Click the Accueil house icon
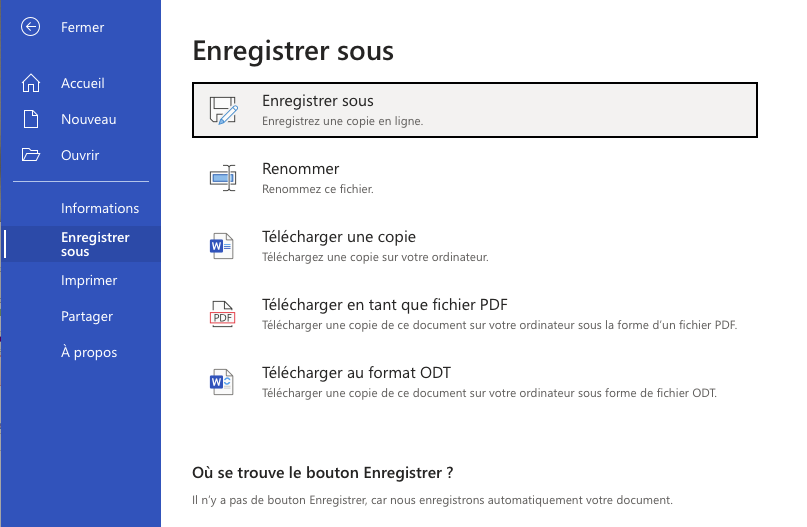Image resolution: width=807 pixels, height=527 pixels. click(x=31, y=83)
